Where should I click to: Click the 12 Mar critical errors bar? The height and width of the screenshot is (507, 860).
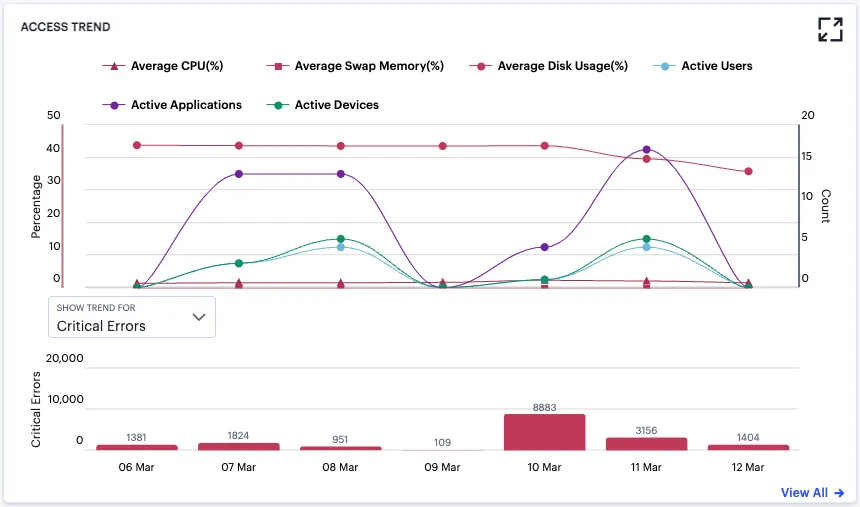748,448
